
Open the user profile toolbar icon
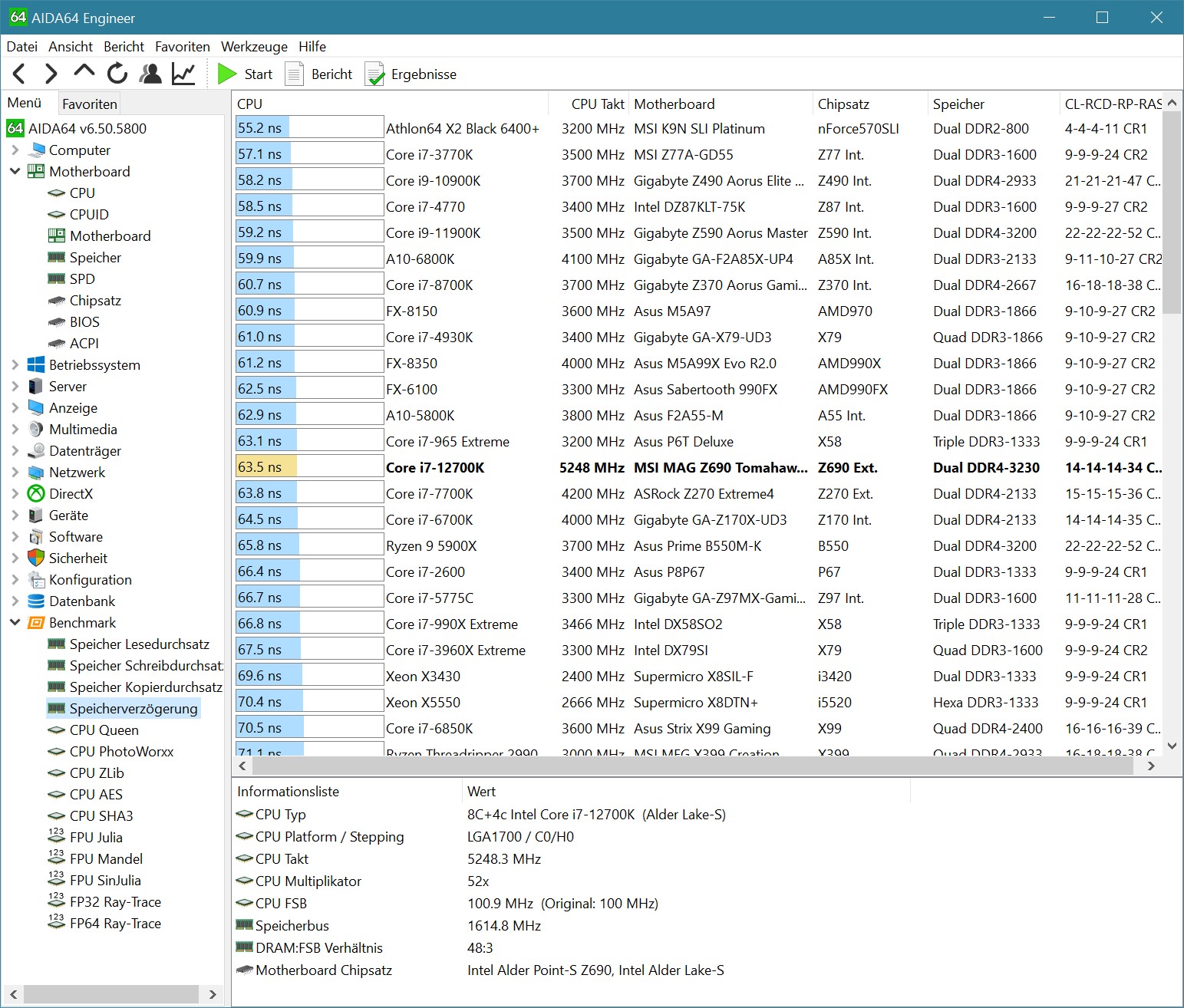point(150,74)
